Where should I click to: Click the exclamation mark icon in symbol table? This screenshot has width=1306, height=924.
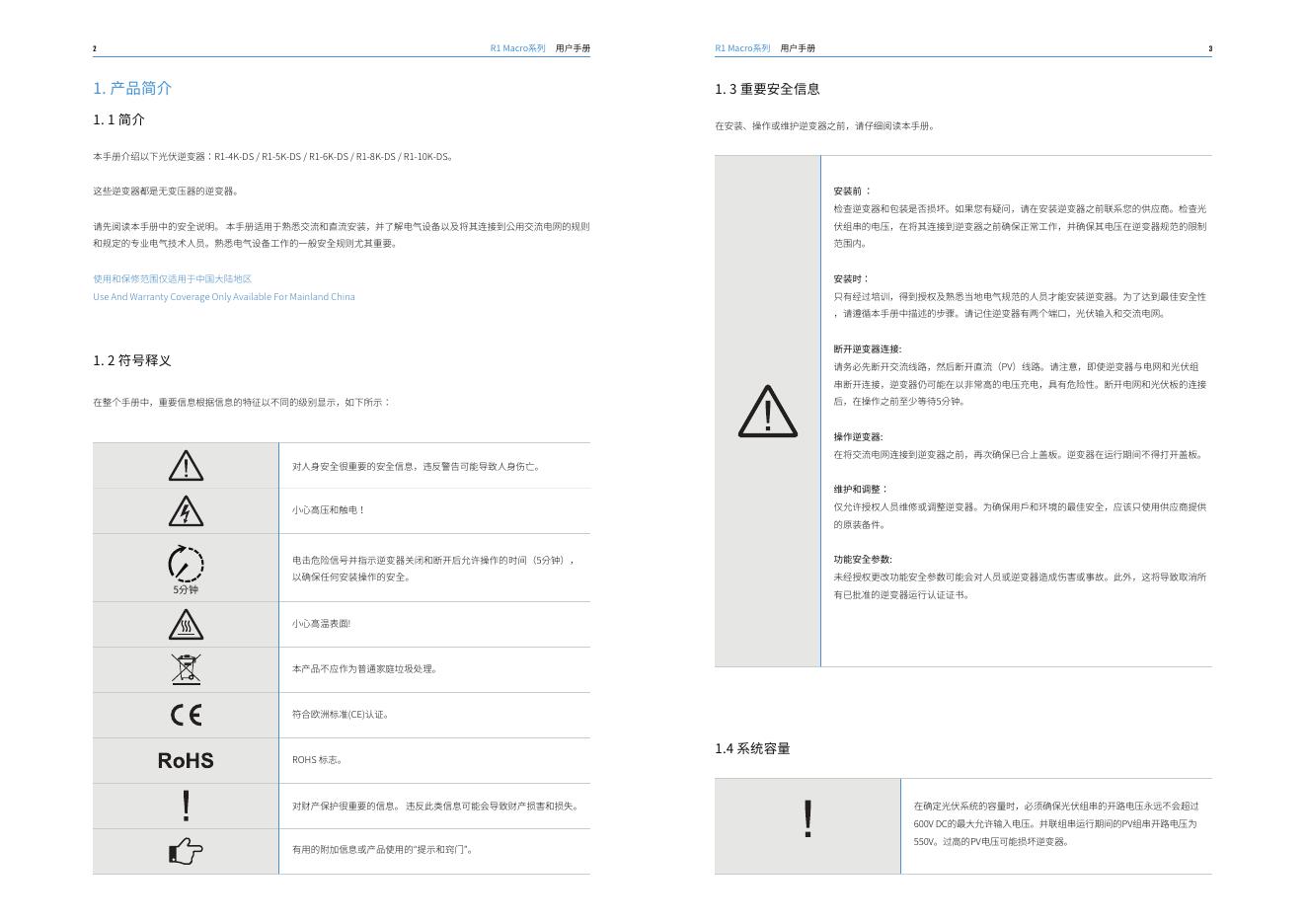tap(186, 806)
